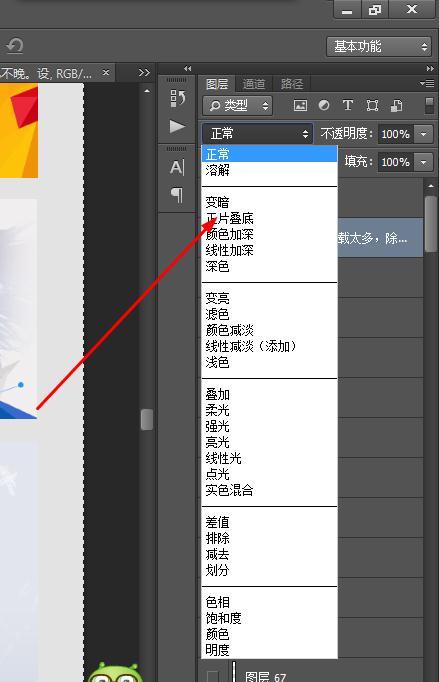The height and width of the screenshot is (682, 439).
Task: Open the Paragraph panel icon
Action: tap(177, 195)
